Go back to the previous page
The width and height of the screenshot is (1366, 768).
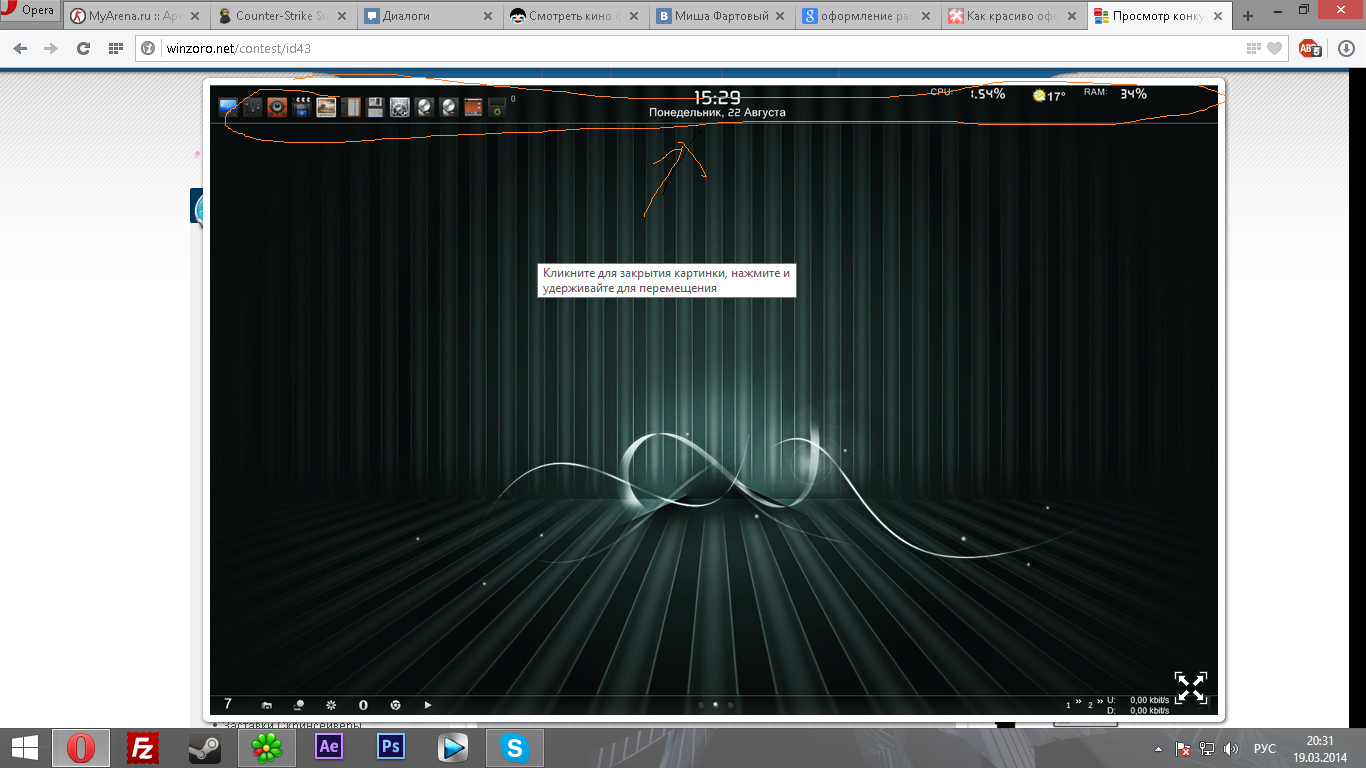pos(20,48)
